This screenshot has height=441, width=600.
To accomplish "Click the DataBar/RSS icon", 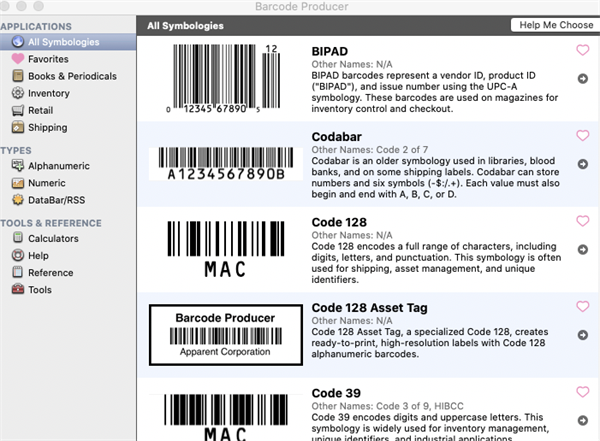I will (18, 200).
